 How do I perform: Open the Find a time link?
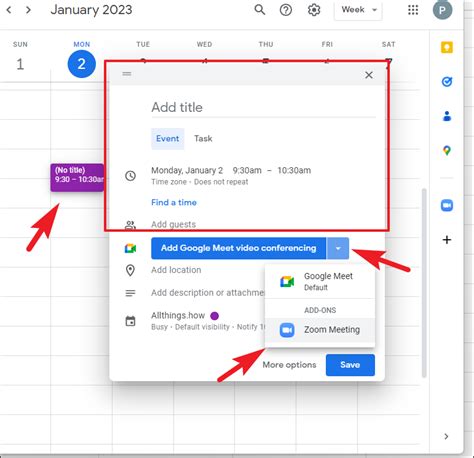174,202
